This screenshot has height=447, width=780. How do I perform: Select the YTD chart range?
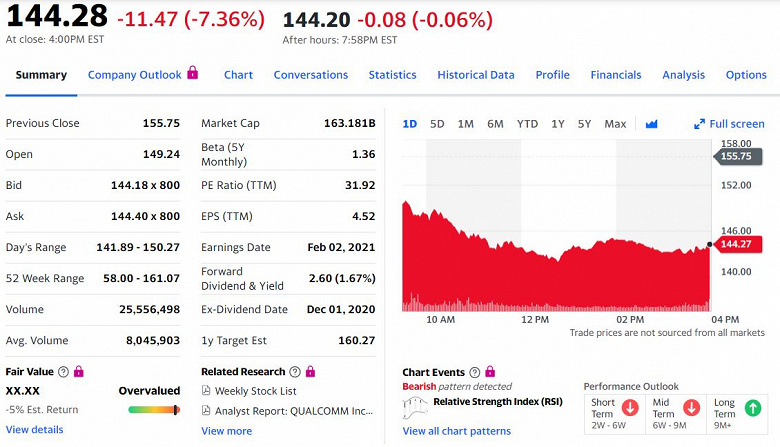tap(527, 124)
